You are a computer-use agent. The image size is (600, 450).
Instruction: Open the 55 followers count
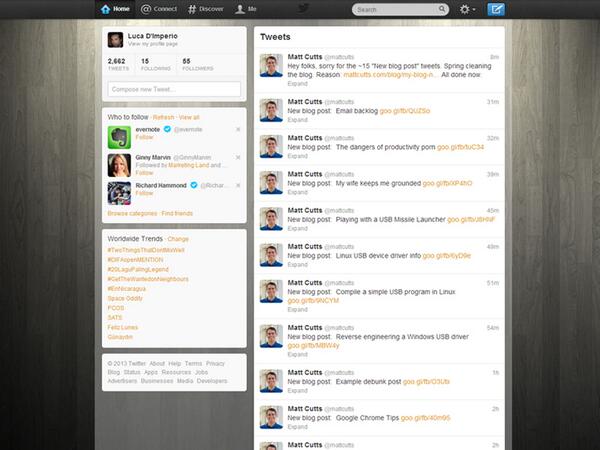(x=197, y=64)
